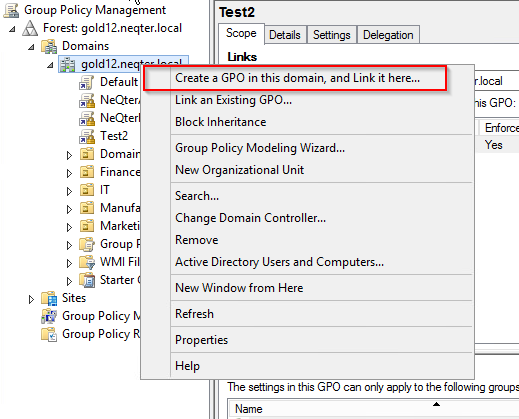Collapse the gold12.neqter.local domain node
This screenshot has height=419, width=519.
click(x=50, y=65)
